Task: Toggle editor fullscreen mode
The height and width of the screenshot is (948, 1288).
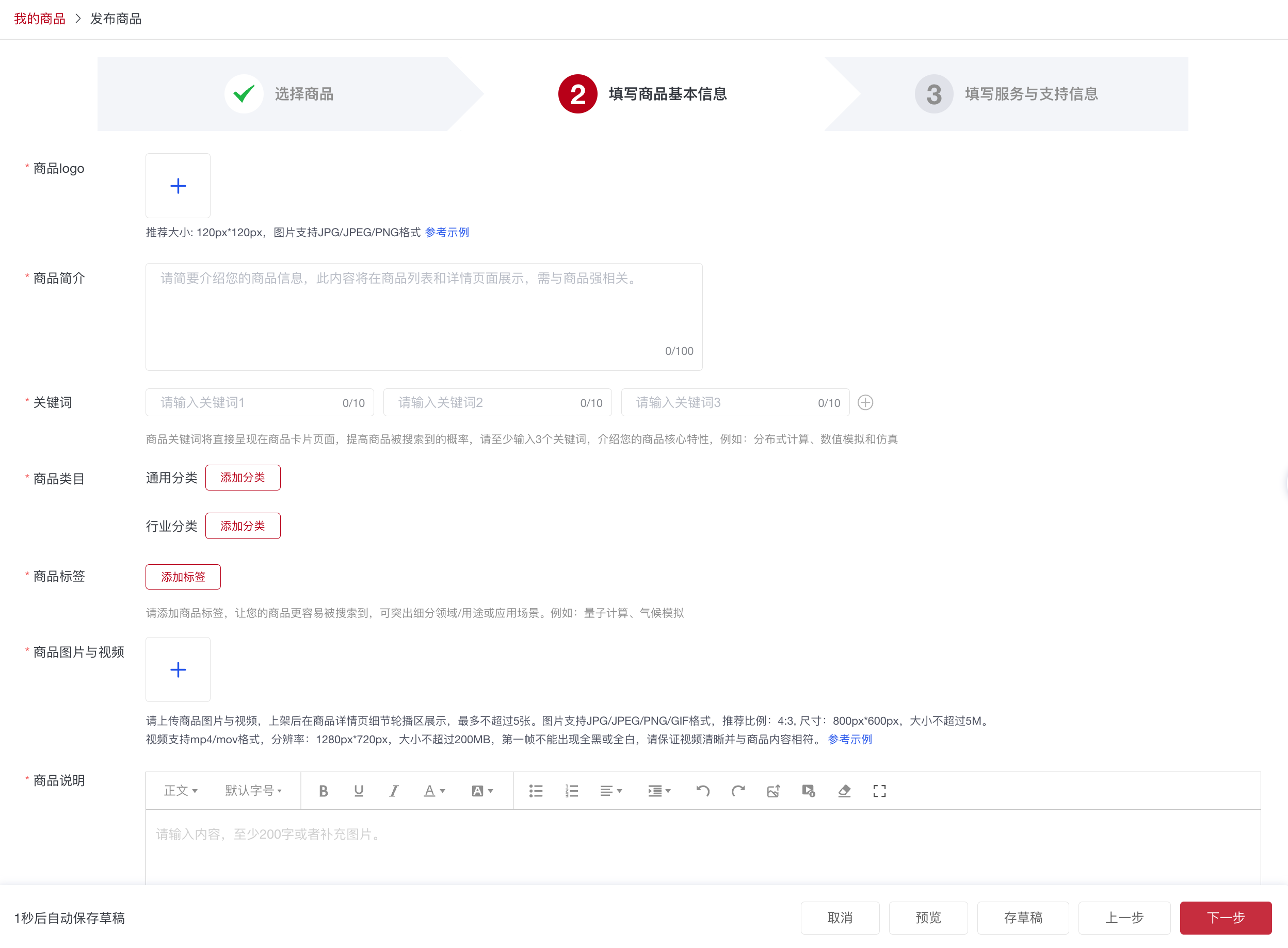Action: tap(879, 790)
